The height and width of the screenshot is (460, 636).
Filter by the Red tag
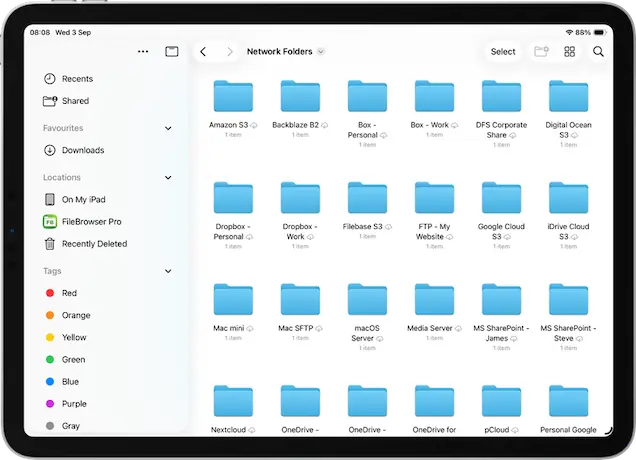pyautogui.click(x=69, y=293)
